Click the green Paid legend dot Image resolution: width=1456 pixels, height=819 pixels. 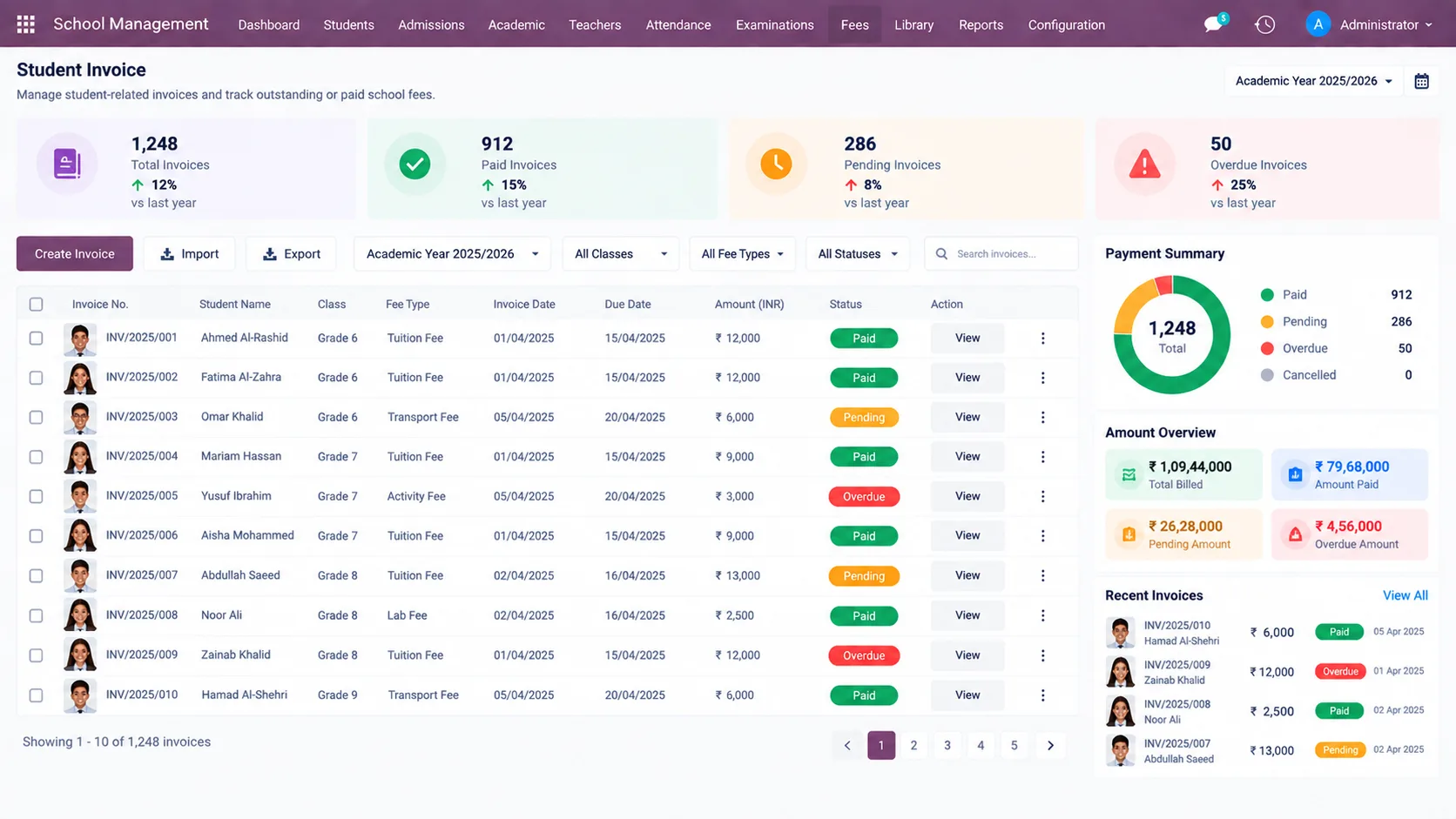point(1267,295)
